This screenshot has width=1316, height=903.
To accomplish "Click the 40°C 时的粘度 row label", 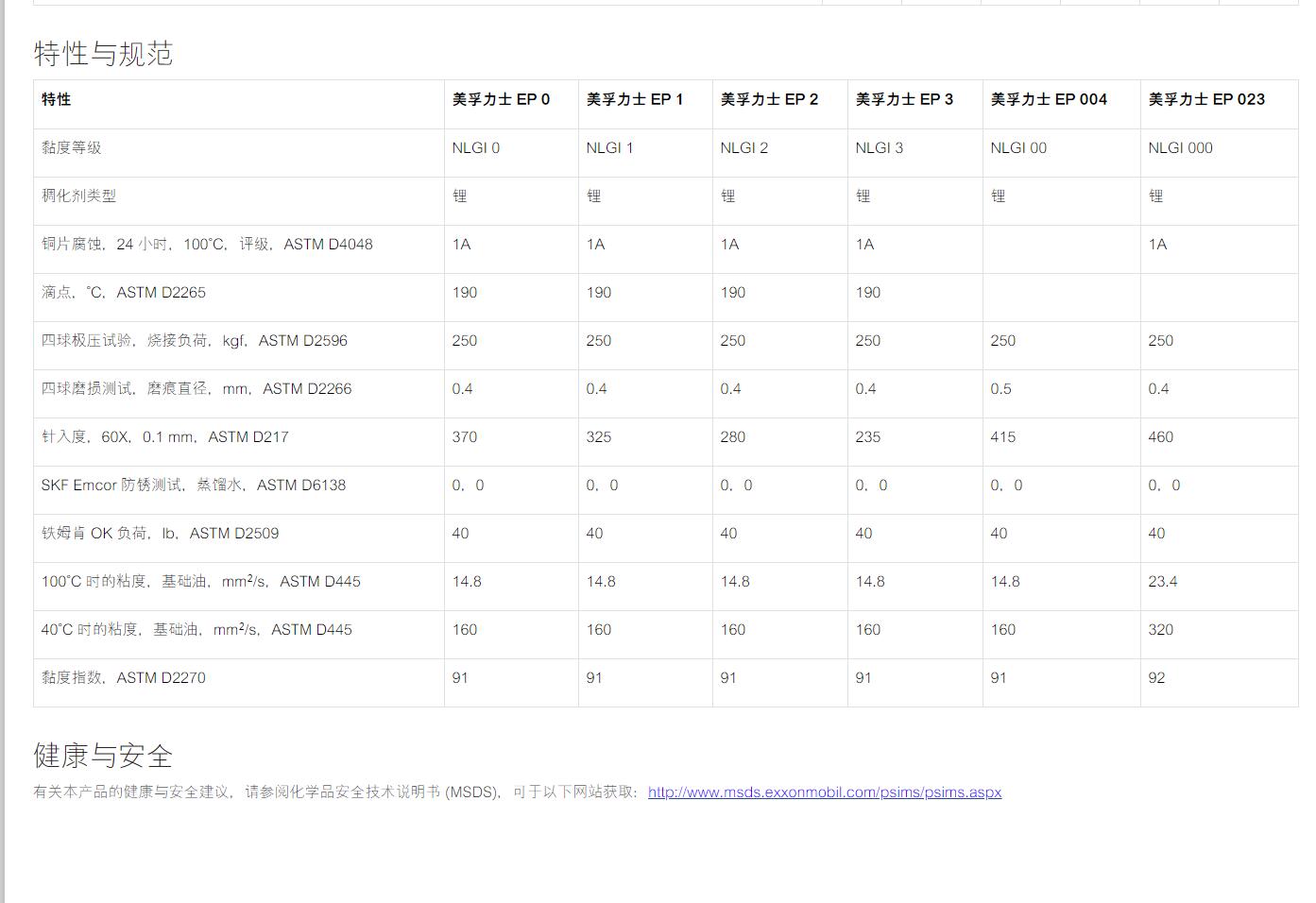I will [197, 629].
